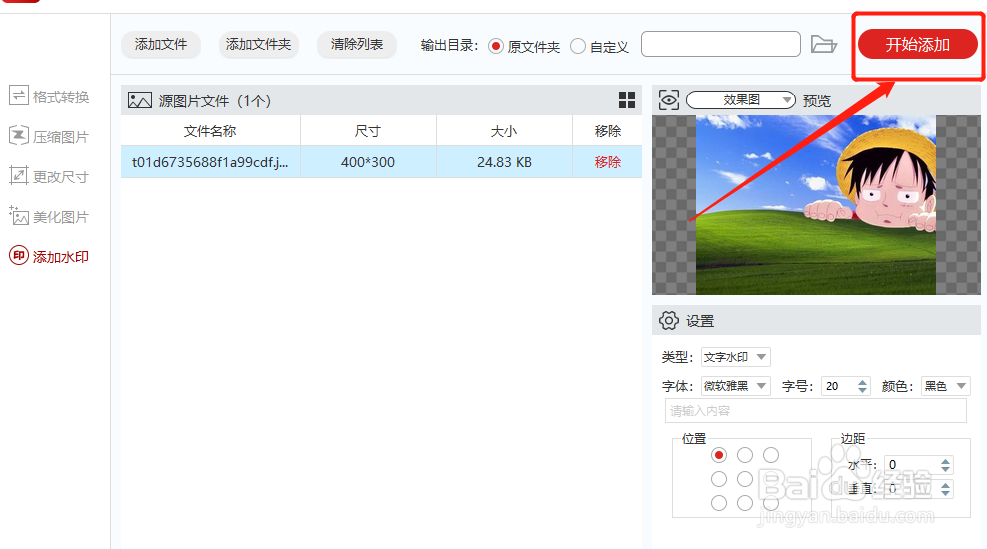The width and height of the screenshot is (987, 549).
Task: Select middle-left watermark position radio
Action: 719,479
